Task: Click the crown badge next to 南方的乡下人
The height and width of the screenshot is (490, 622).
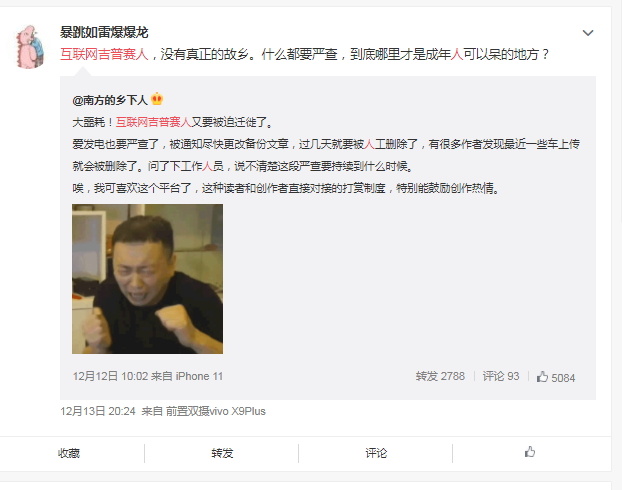Action: pyautogui.click(x=157, y=99)
